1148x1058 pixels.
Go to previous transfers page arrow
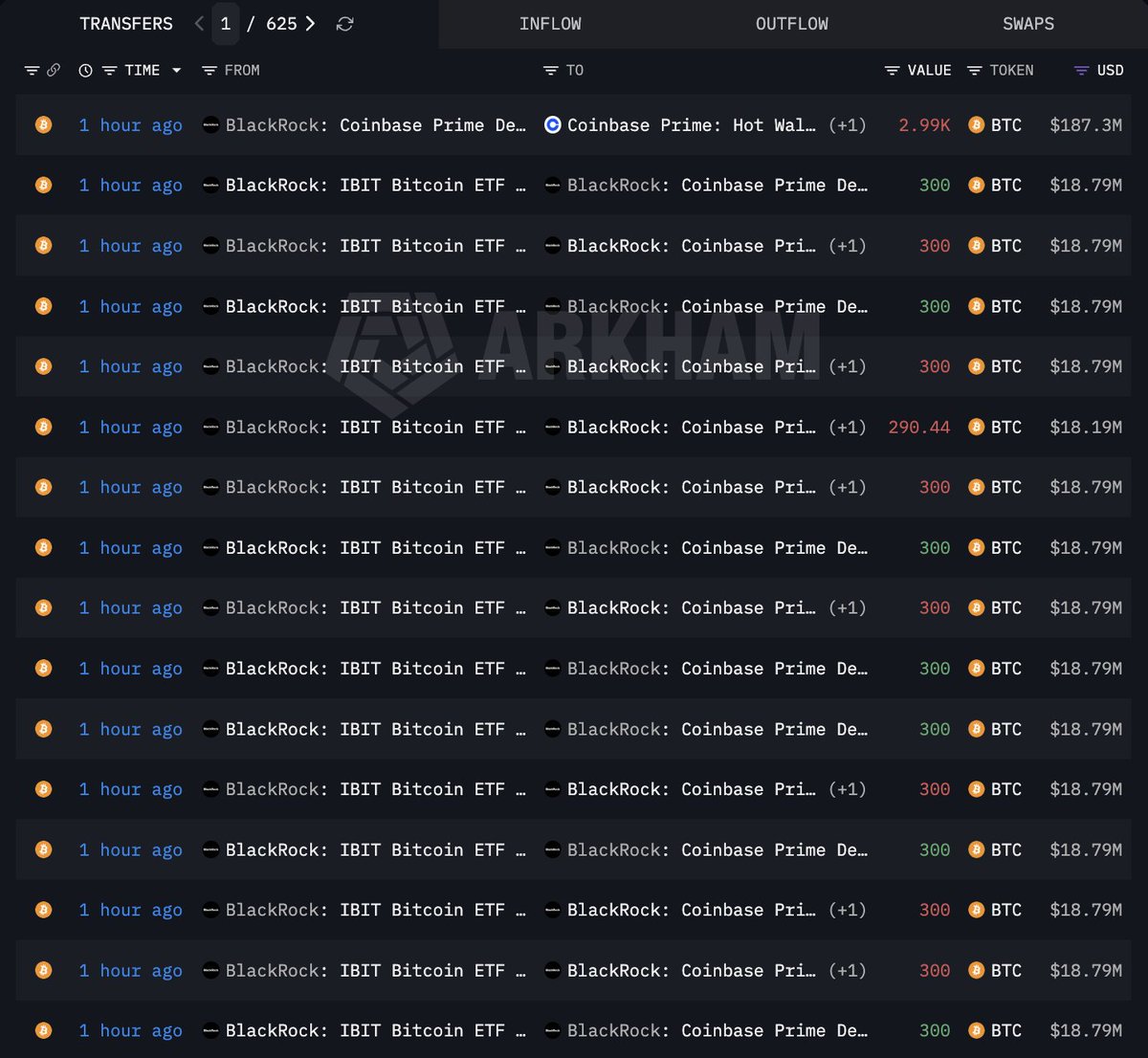click(199, 24)
